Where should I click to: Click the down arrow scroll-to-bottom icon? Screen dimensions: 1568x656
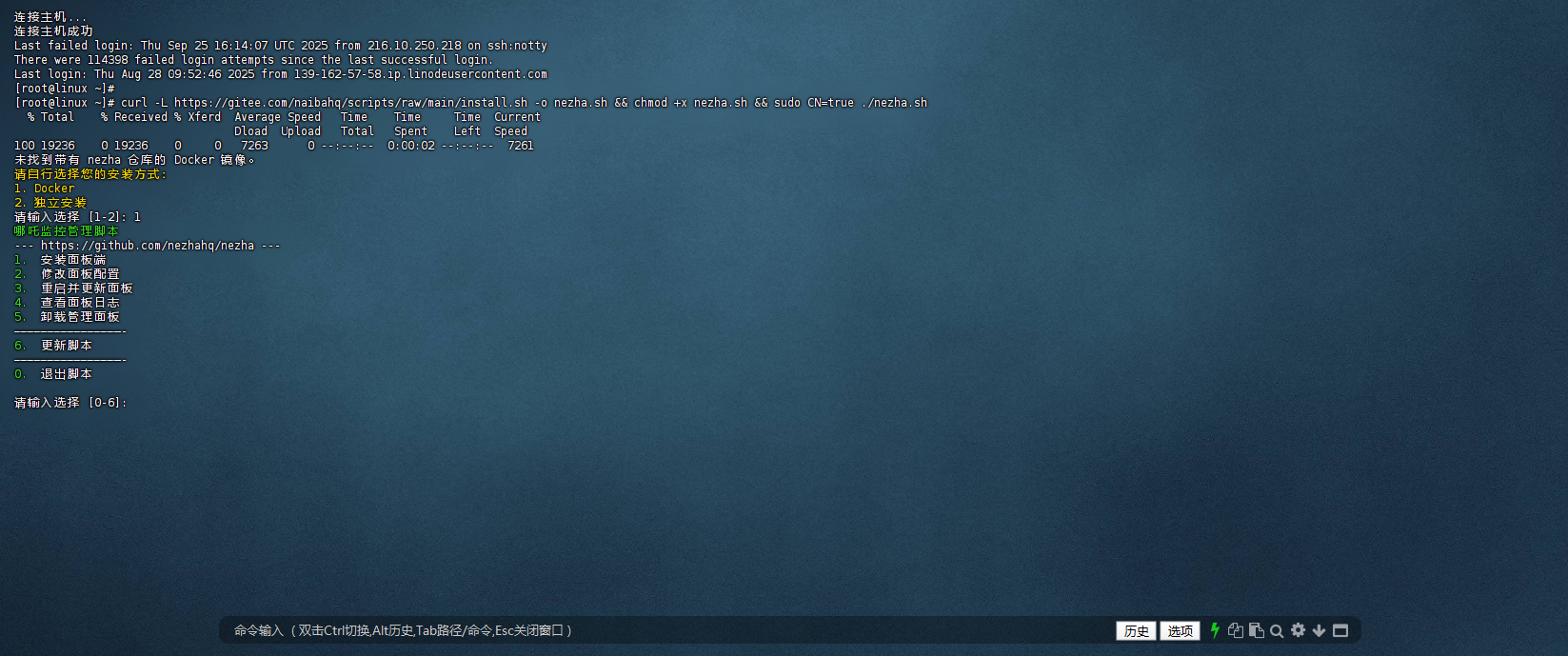[x=1319, y=630]
